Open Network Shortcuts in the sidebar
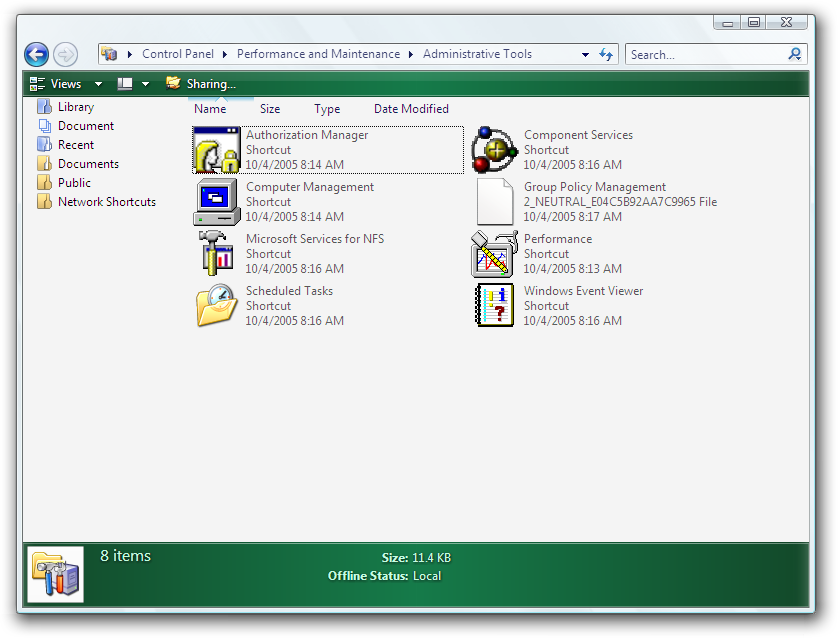 coord(106,202)
